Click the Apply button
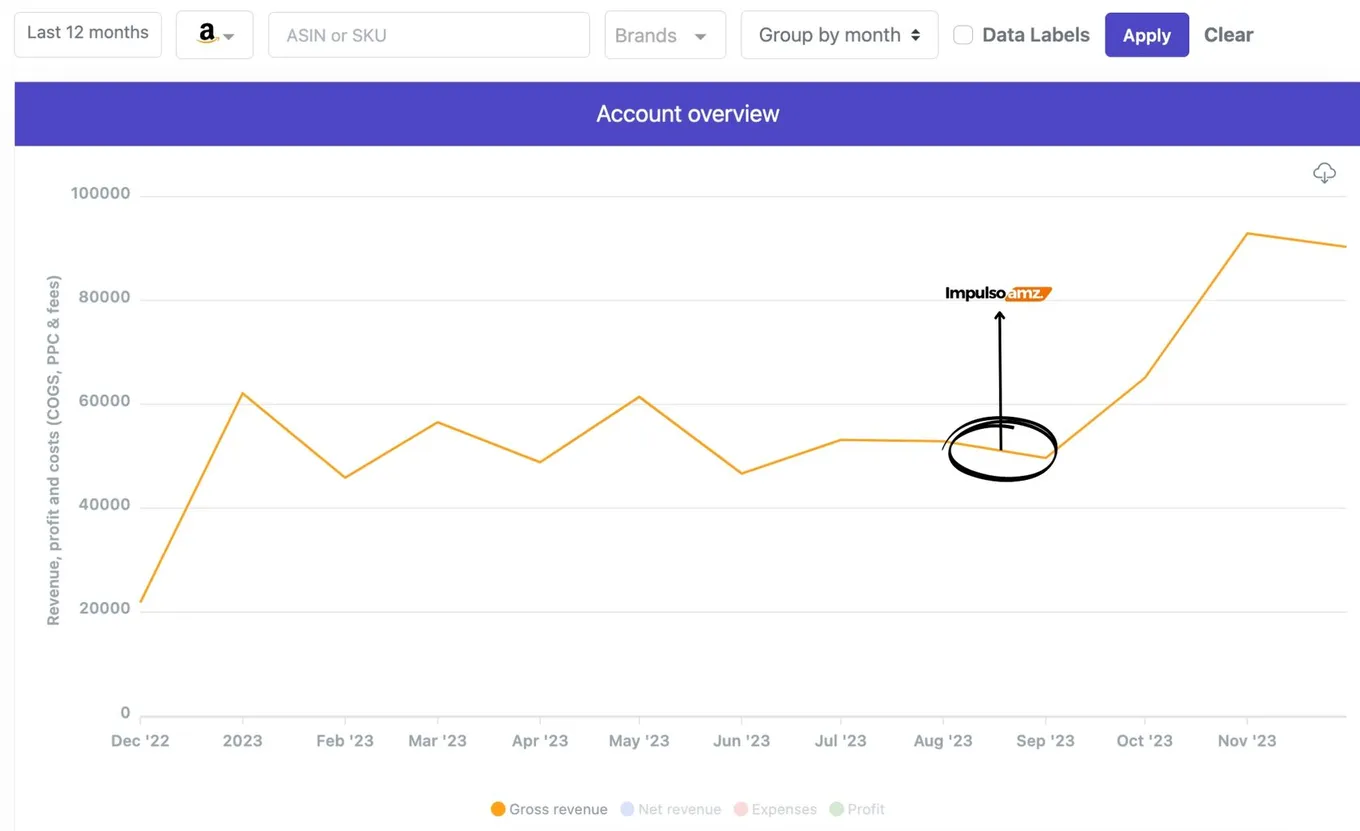This screenshot has height=831, width=1360. coord(1146,35)
